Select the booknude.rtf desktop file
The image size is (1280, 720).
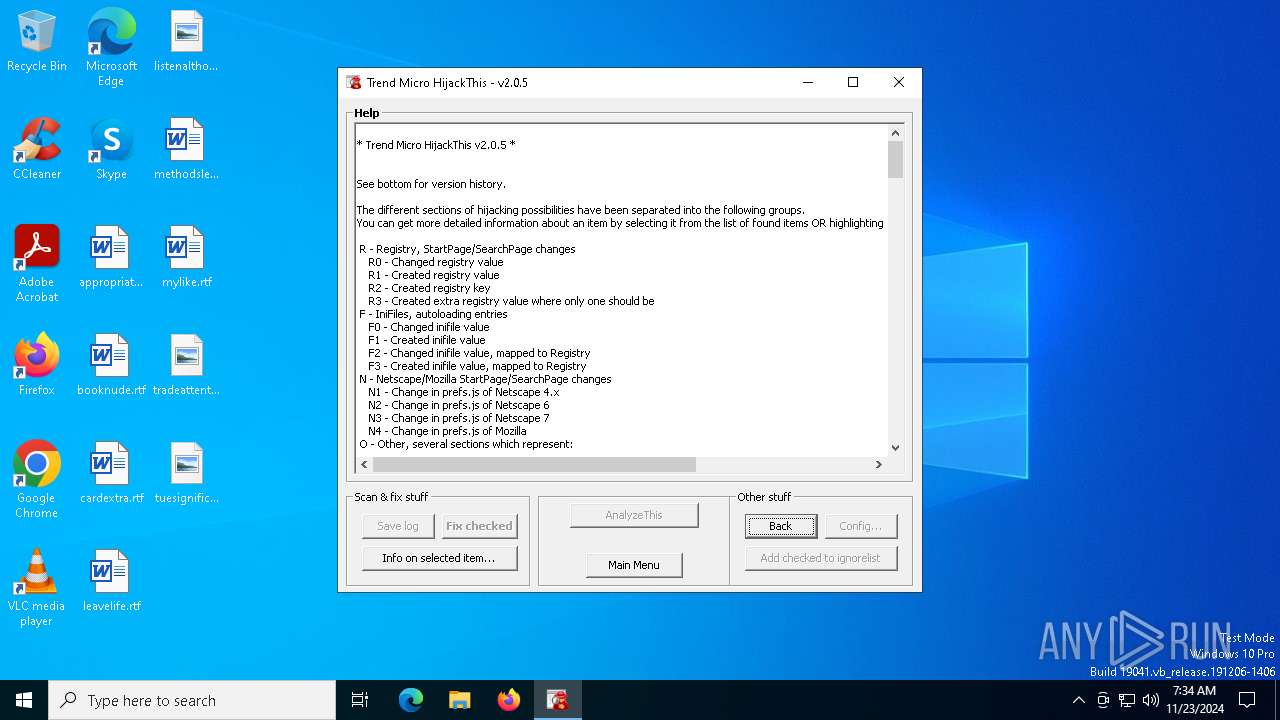click(111, 366)
